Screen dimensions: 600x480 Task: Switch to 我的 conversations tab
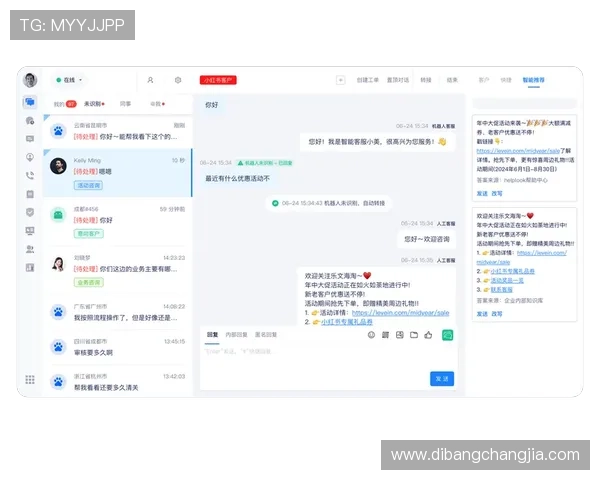[65, 104]
